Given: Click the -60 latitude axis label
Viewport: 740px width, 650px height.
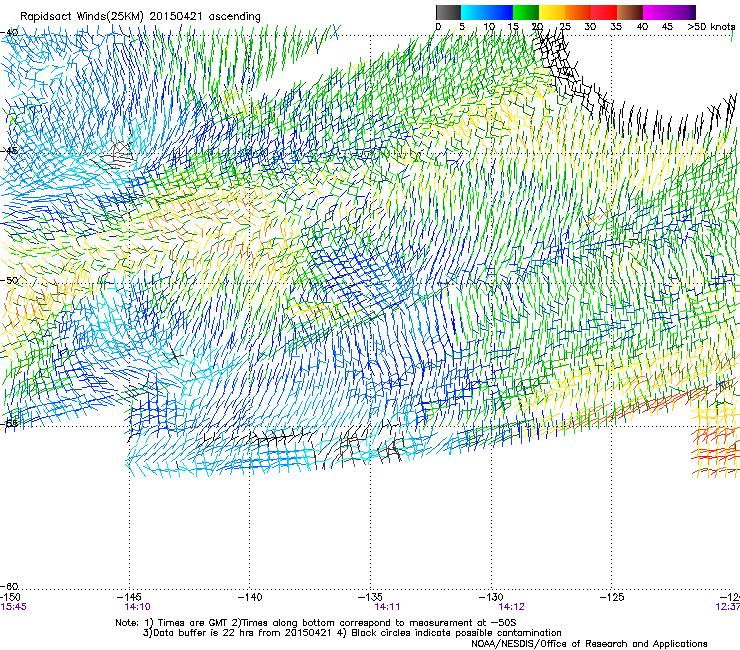Looking at the screenshot, I should tap(9, 586).
